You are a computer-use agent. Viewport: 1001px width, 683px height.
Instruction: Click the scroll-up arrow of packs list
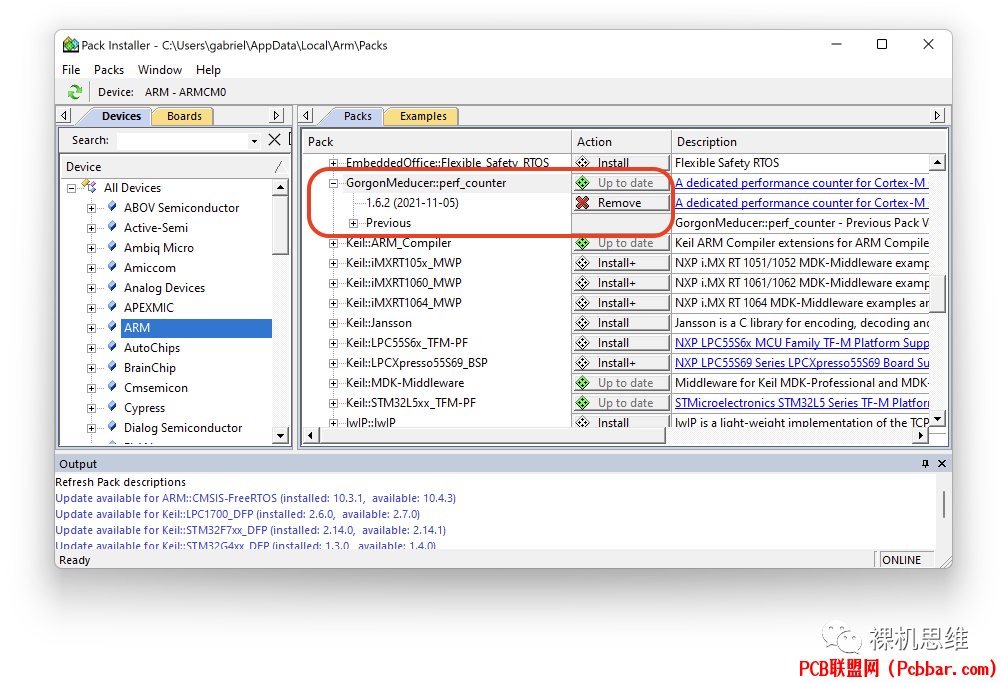tap(937, 162)
